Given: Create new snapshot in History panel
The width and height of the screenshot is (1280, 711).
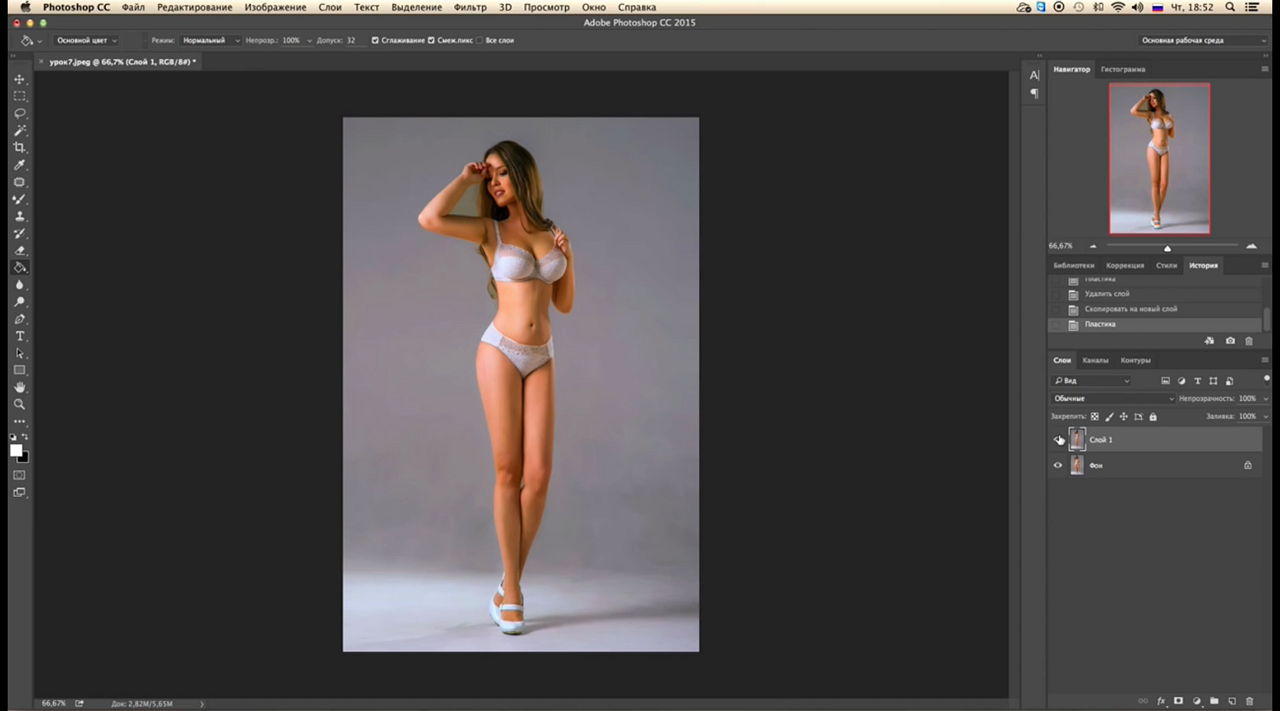Looking at the screenshot, I should (x=1230, y=341).
